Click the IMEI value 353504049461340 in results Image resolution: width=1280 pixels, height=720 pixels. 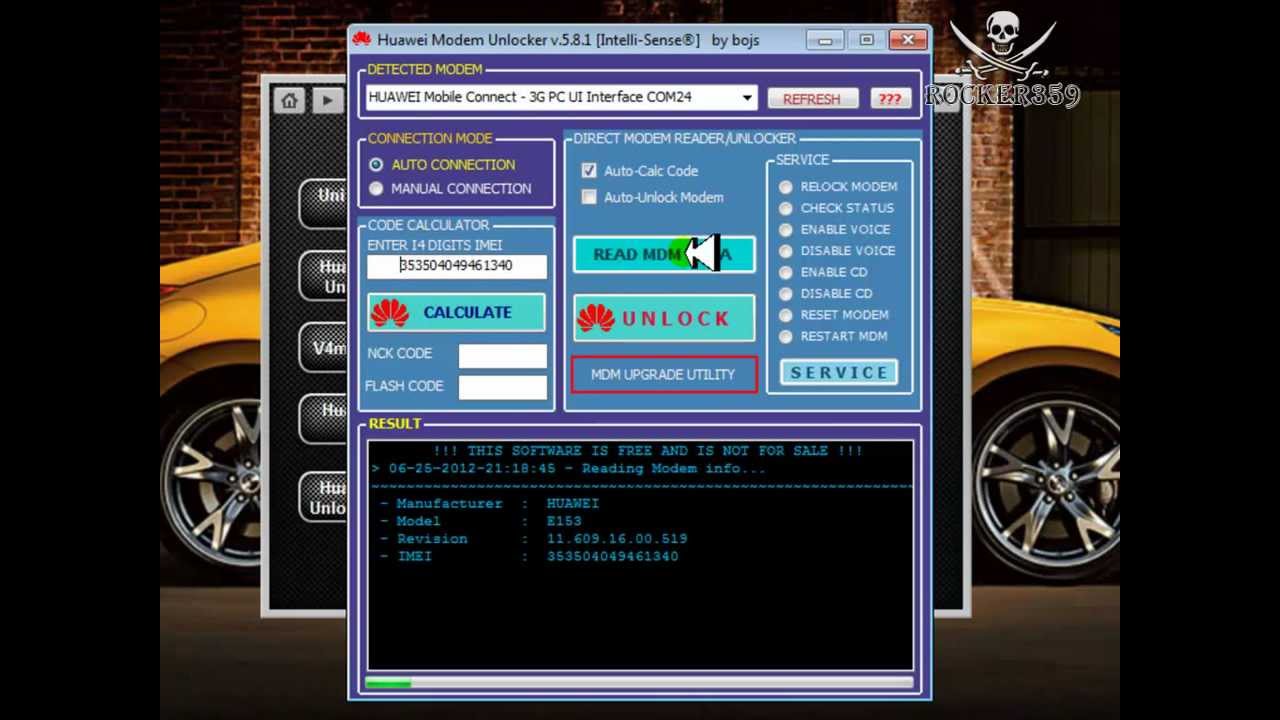point(612,556)
